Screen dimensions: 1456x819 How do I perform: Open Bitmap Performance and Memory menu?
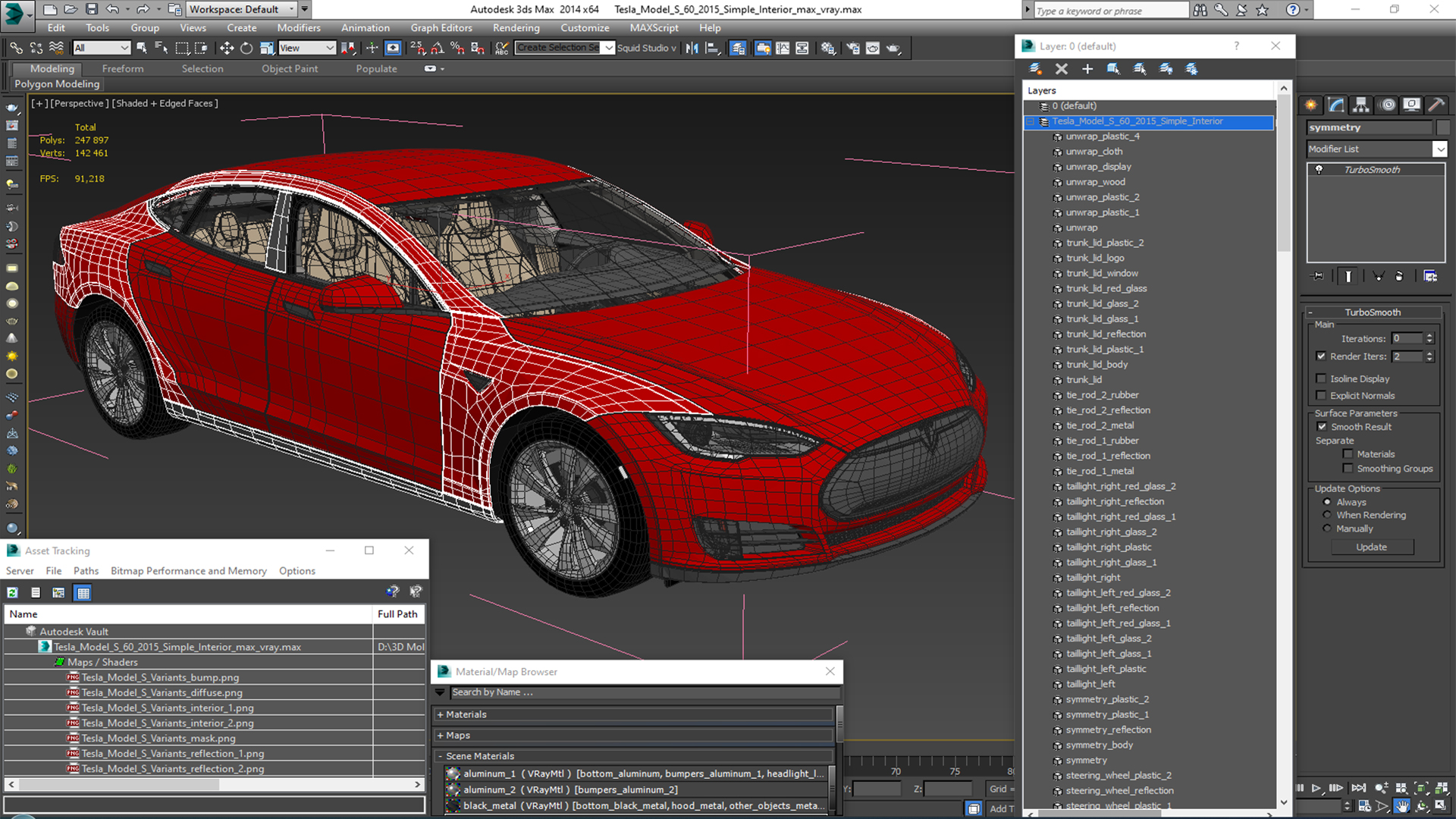[189, 571]
